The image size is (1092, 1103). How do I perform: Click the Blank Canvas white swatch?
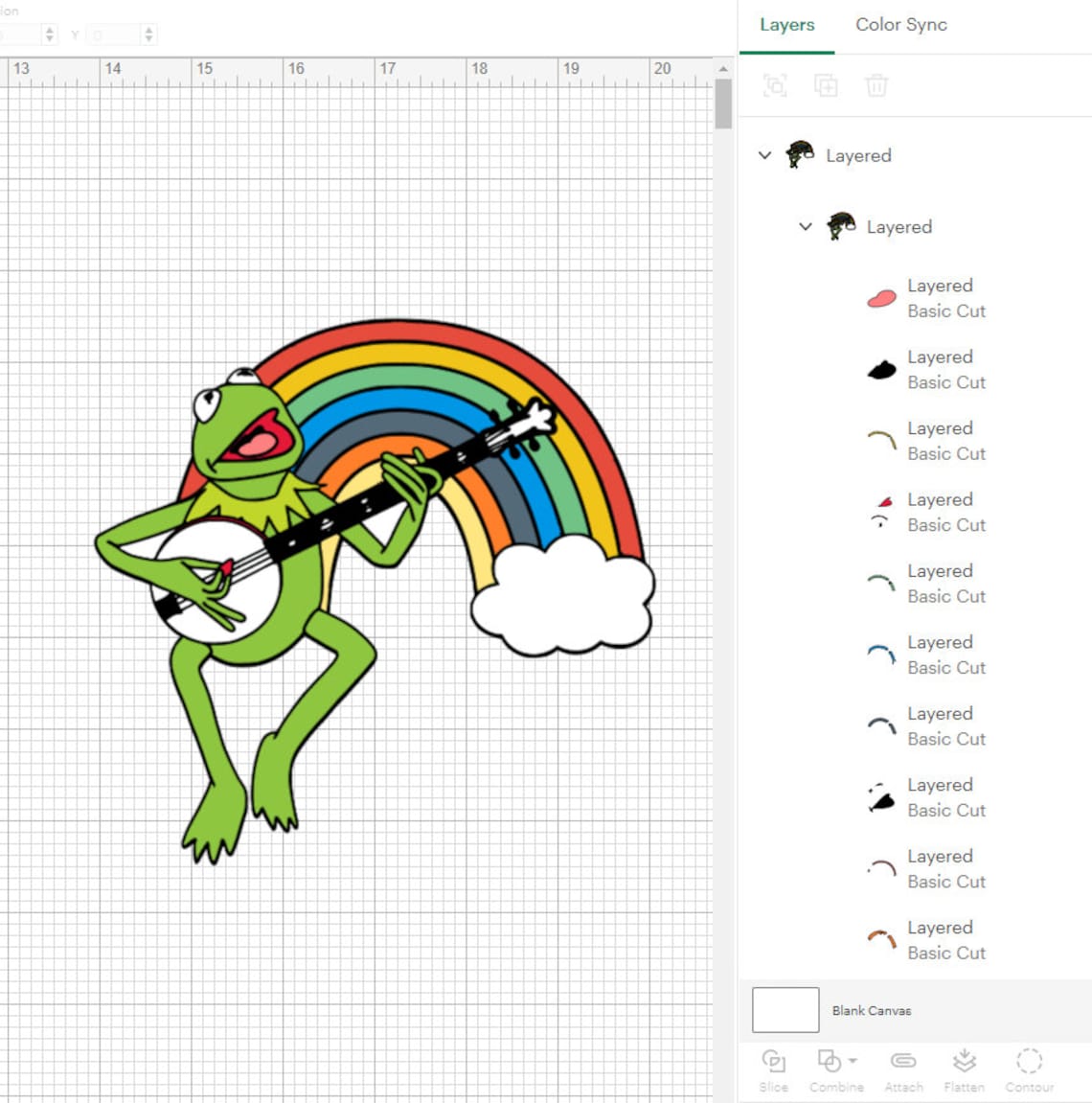(785, 1010)
